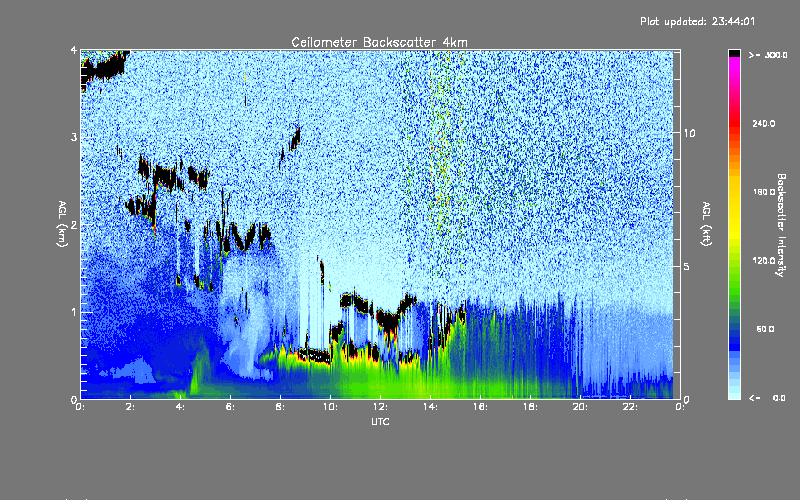Click the '4:' UTC hour tick
Viewport: 800px width, 500px height.
tap(180, 407)
